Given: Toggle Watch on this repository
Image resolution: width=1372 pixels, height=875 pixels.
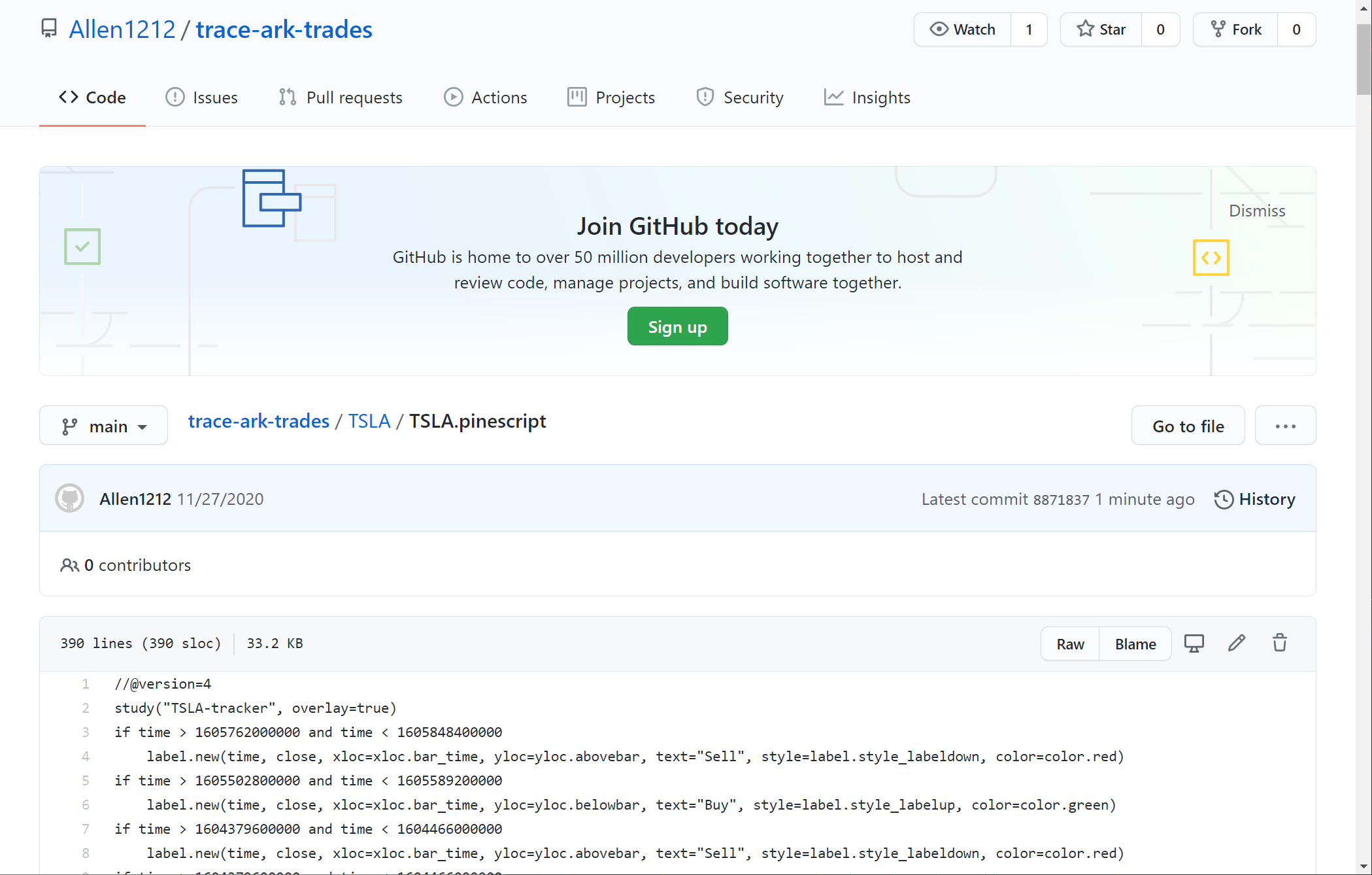Looking at the screenshot, I should (962, 29).
